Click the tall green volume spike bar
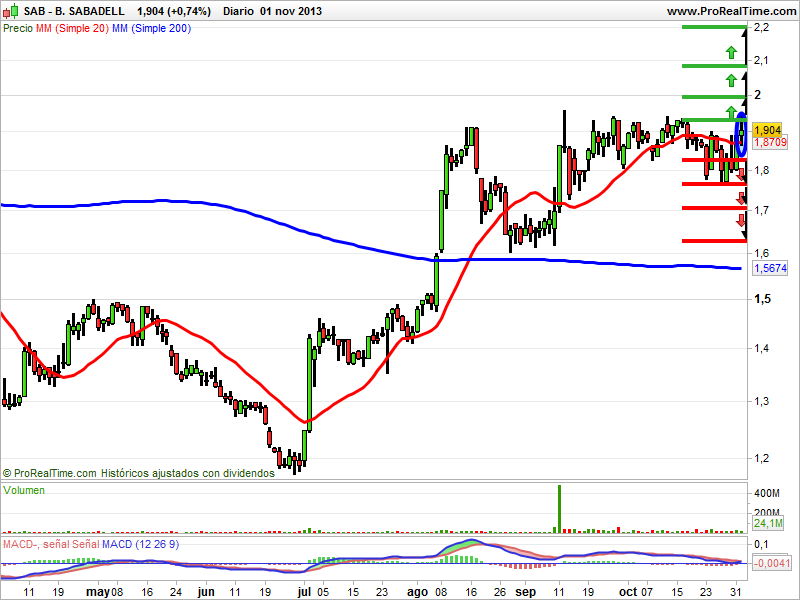The width and height of the screenshot is (800, 600). tap(559, 509)
